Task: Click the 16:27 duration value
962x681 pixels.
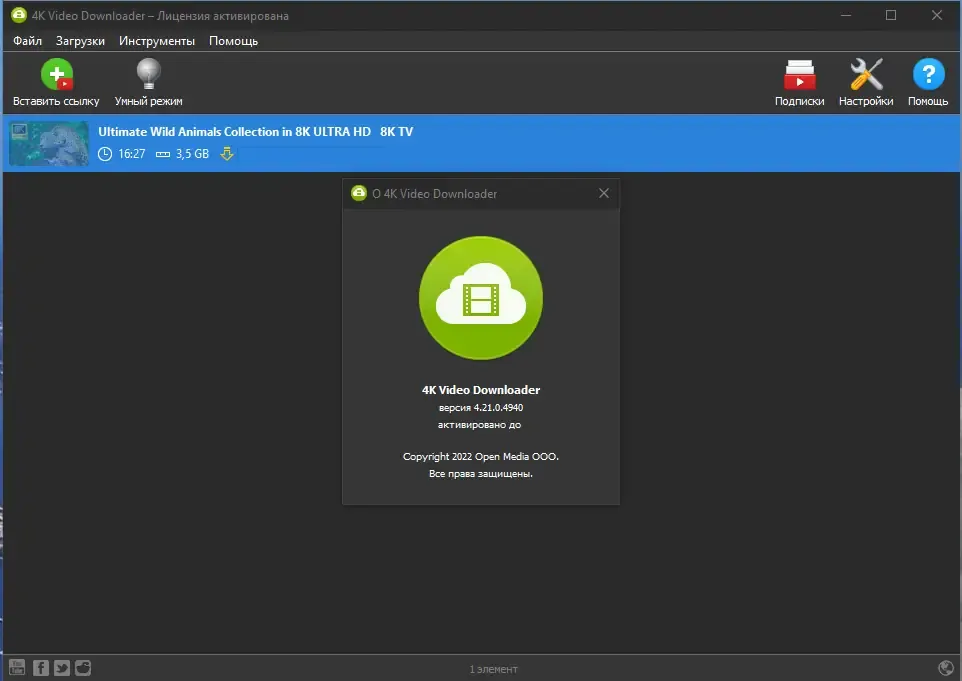Action: click(x=132, y=154)
